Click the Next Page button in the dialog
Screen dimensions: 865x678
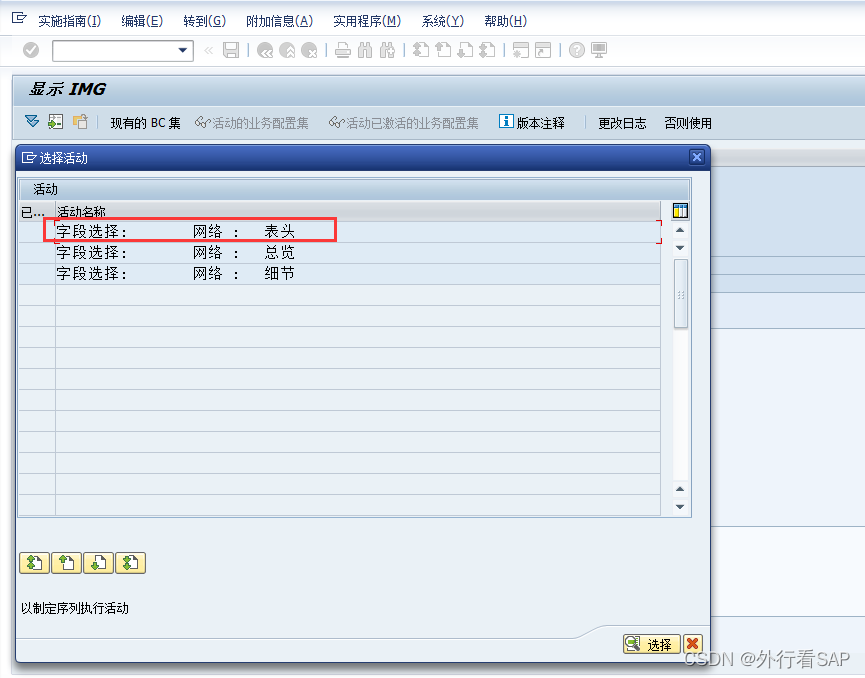point(98,563)
